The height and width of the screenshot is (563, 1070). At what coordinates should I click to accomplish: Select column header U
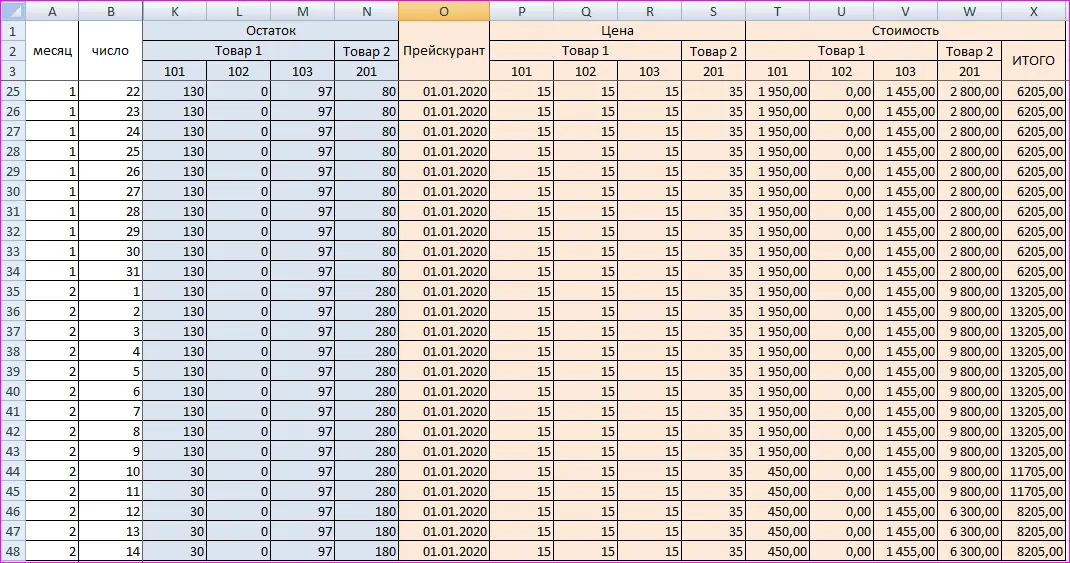point(841,11)
